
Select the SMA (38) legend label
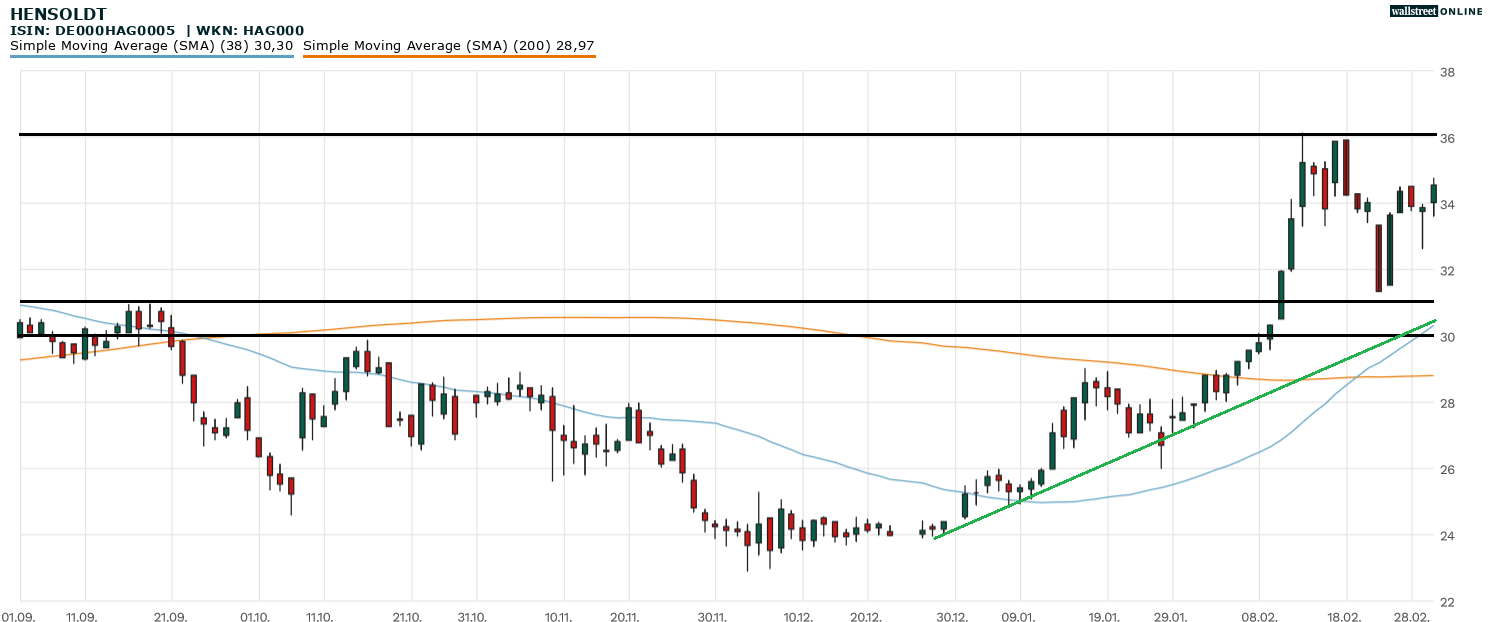(152, 45)
